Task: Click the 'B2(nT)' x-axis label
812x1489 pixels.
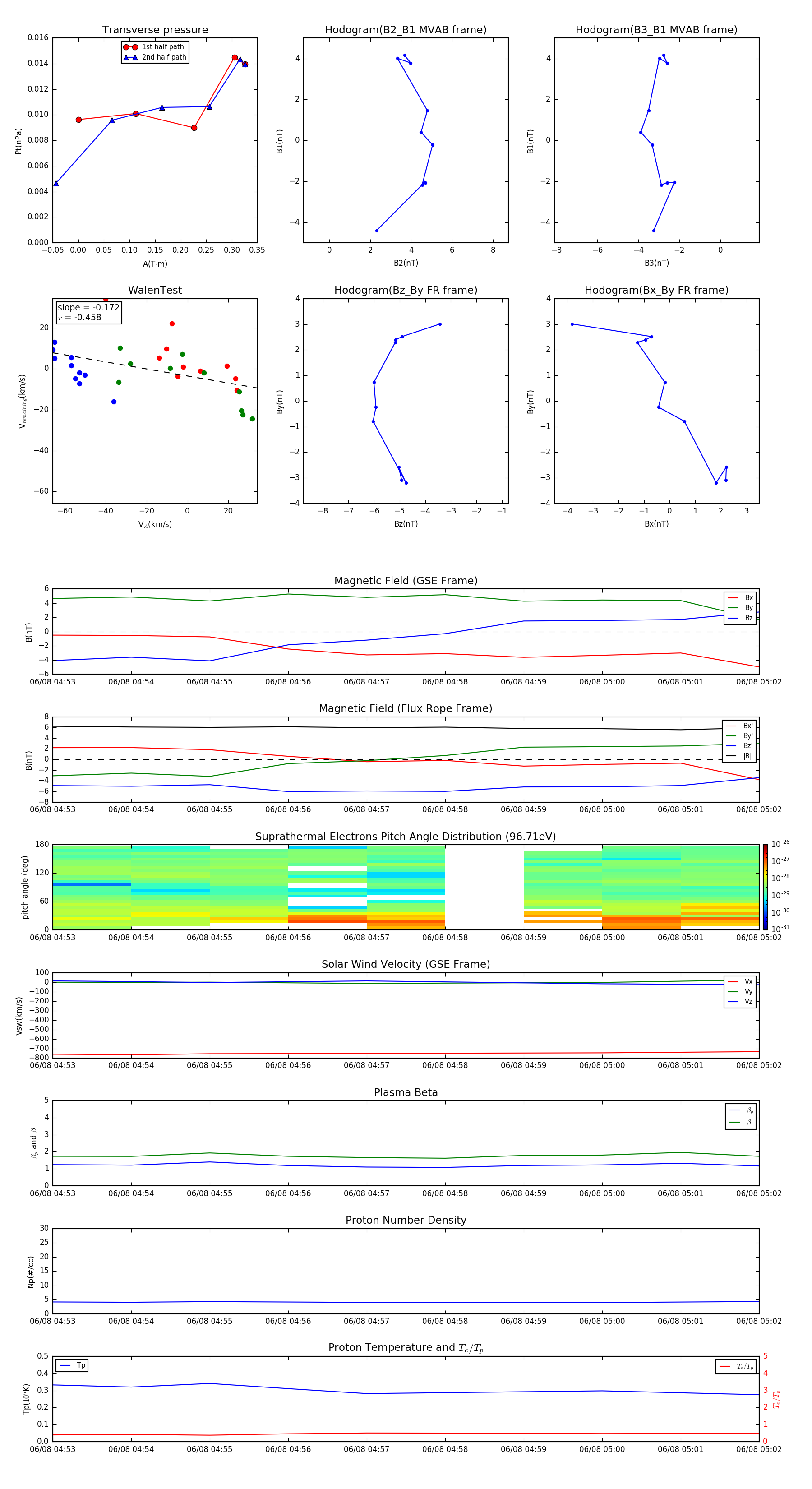Action: [406, 263]
